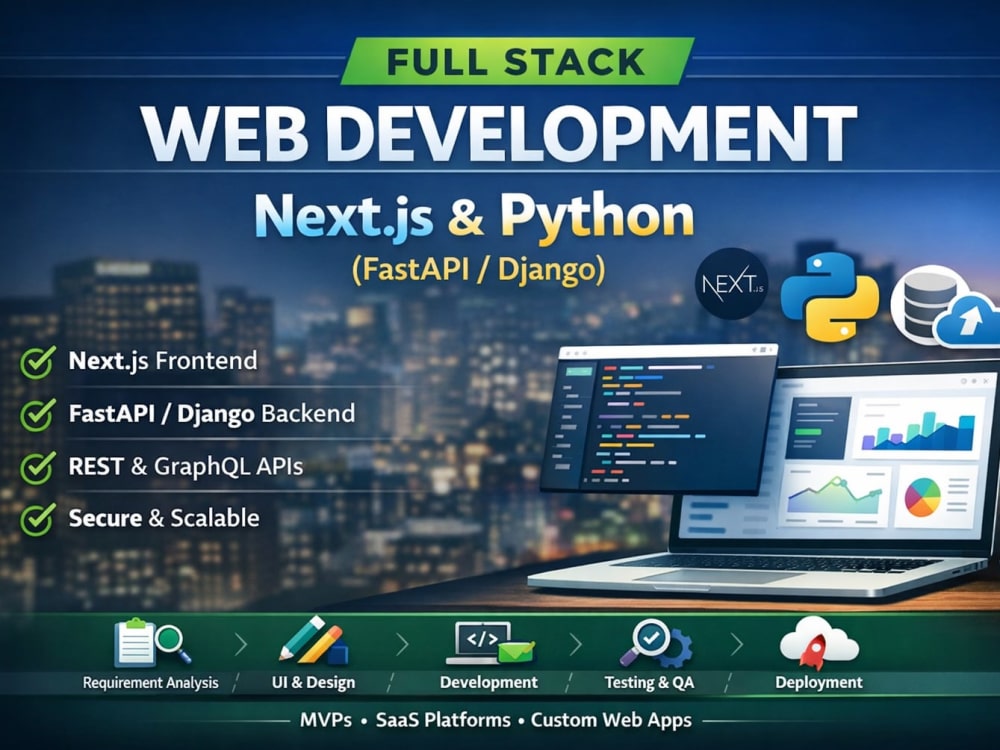Click the (FastAPI / Django) yellow text

click(478, 269)
